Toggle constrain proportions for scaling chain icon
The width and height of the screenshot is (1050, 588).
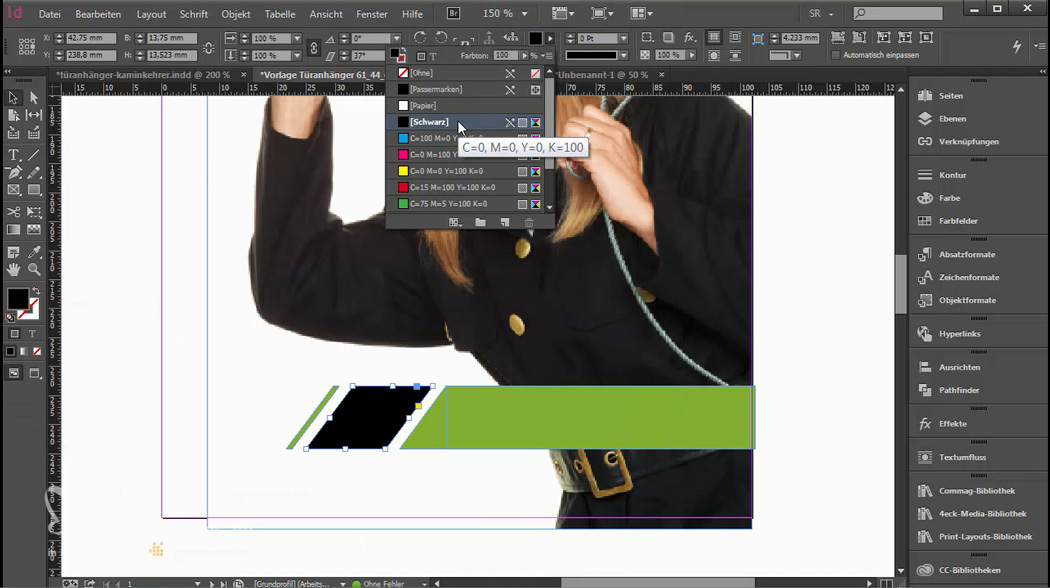point(313,47)
